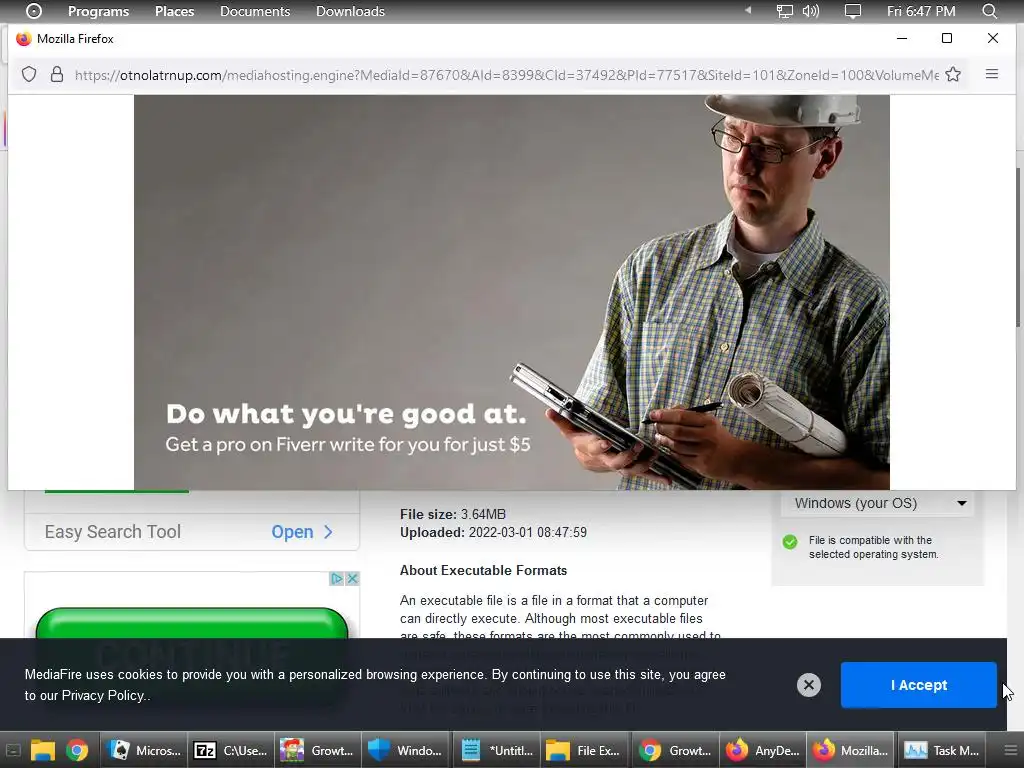Open the yellow file manager taskbar icon
The height and width of the screenshot is (768, 1024).
(x=42, y=750)
